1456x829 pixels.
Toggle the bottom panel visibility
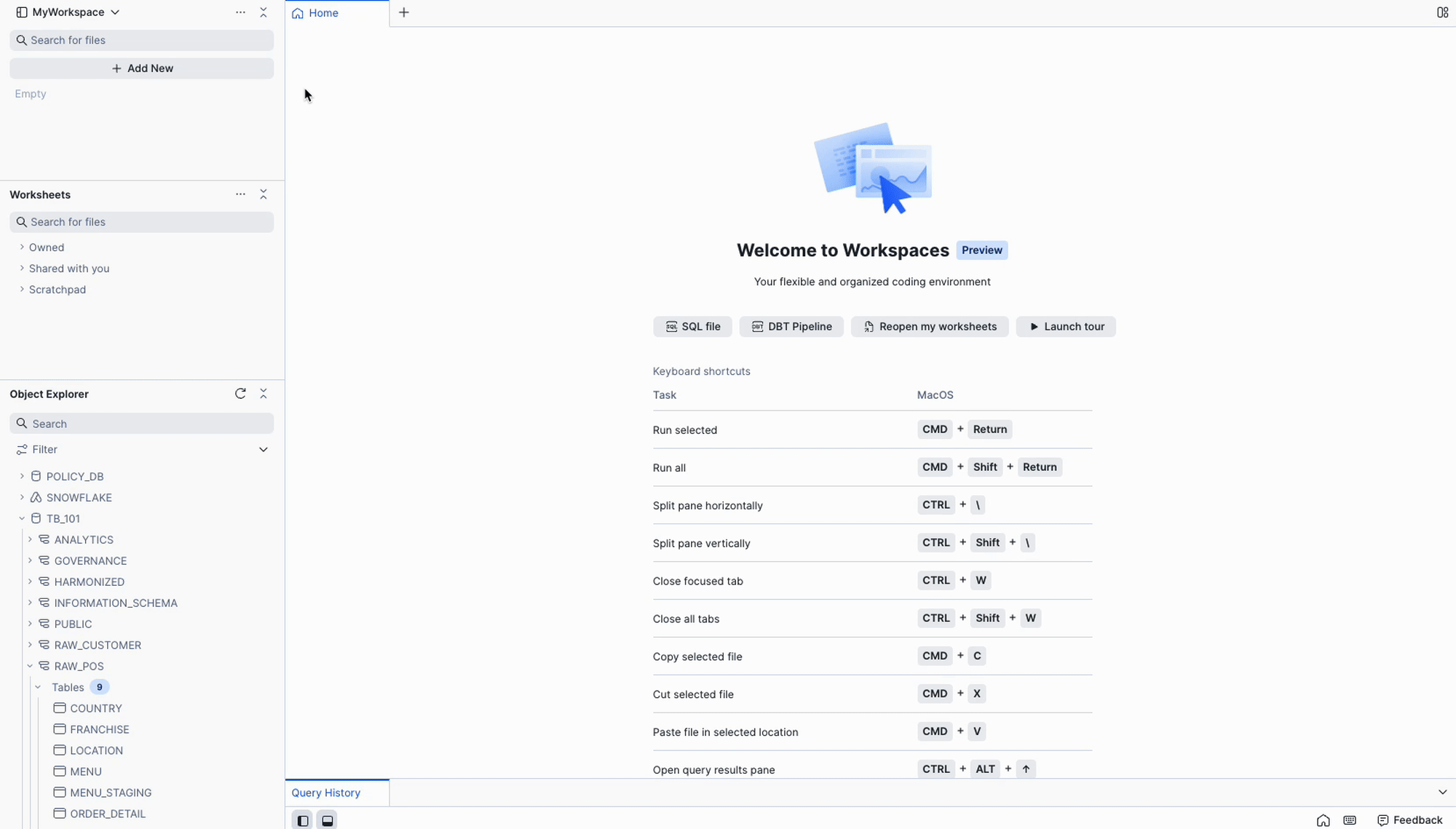click(327, 820)
